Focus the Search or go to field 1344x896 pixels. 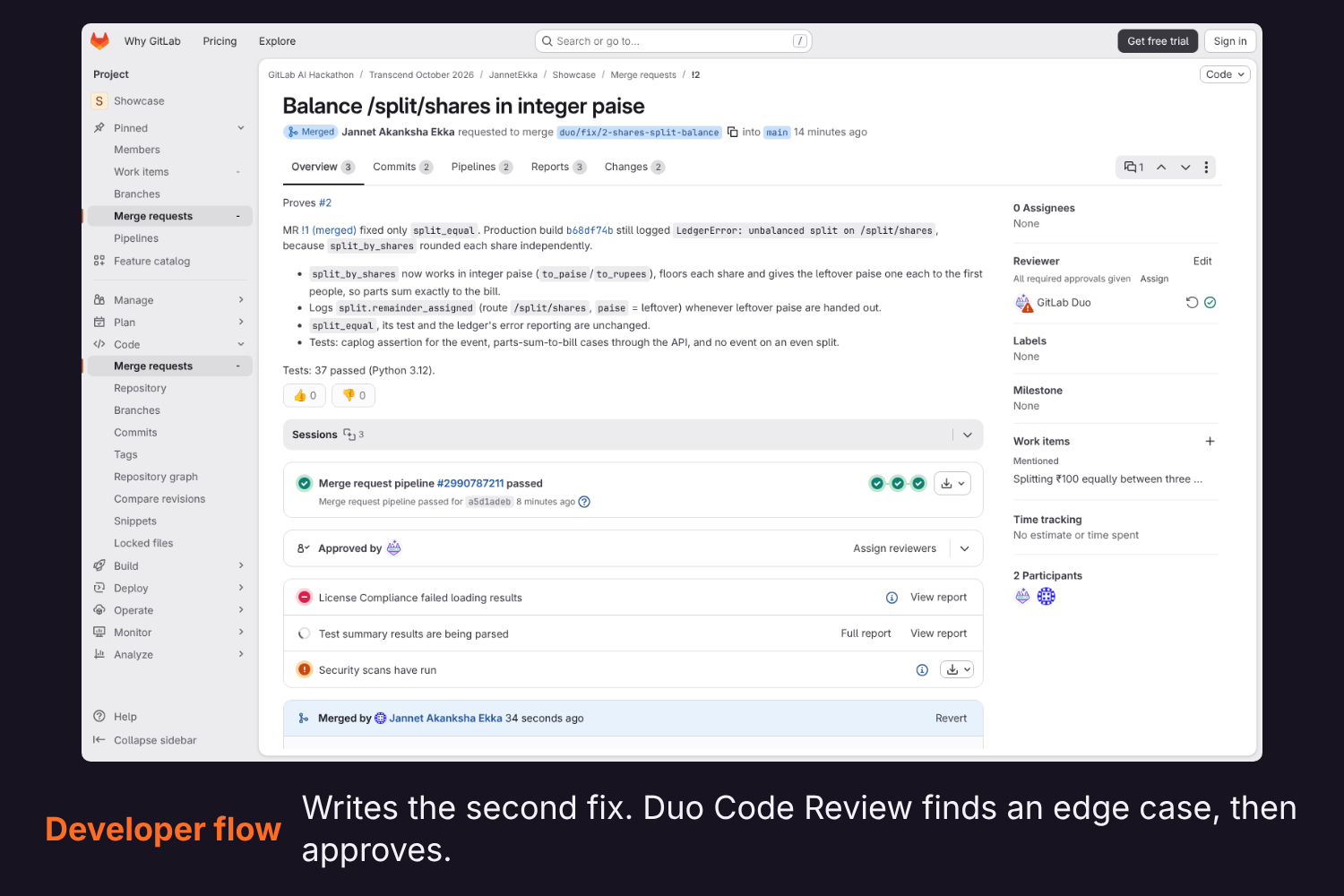(673, 41)
